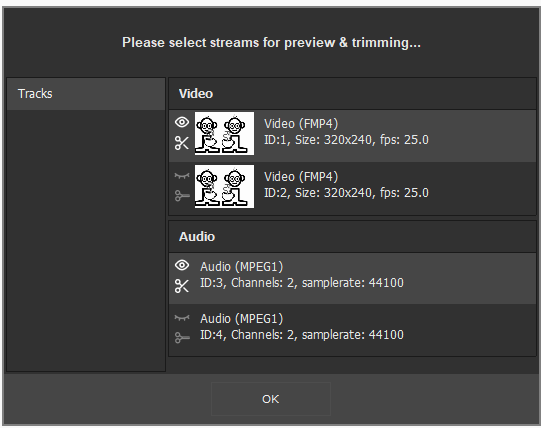Select the Video ID:2 thumbnail image

224,186
